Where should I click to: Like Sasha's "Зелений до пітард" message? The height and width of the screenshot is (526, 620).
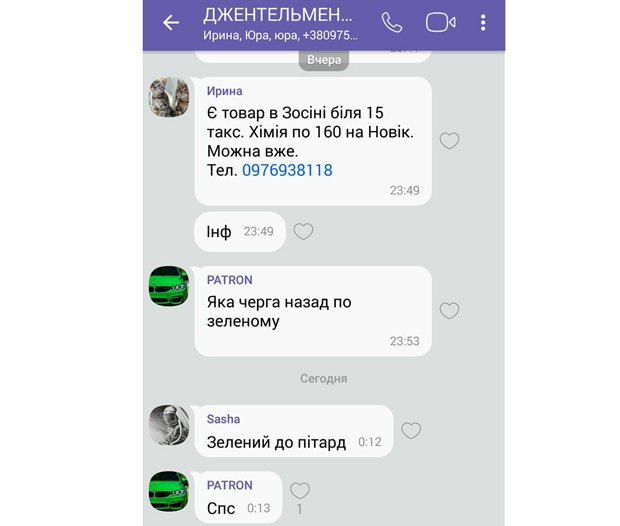411,430
